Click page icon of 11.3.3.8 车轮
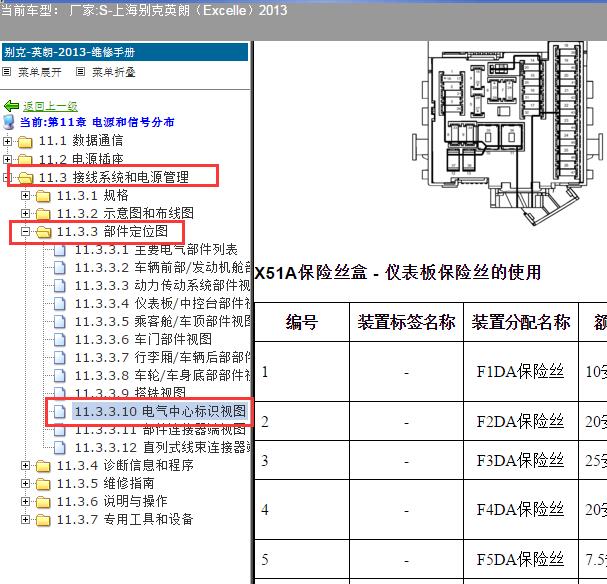 pos(60,375)
